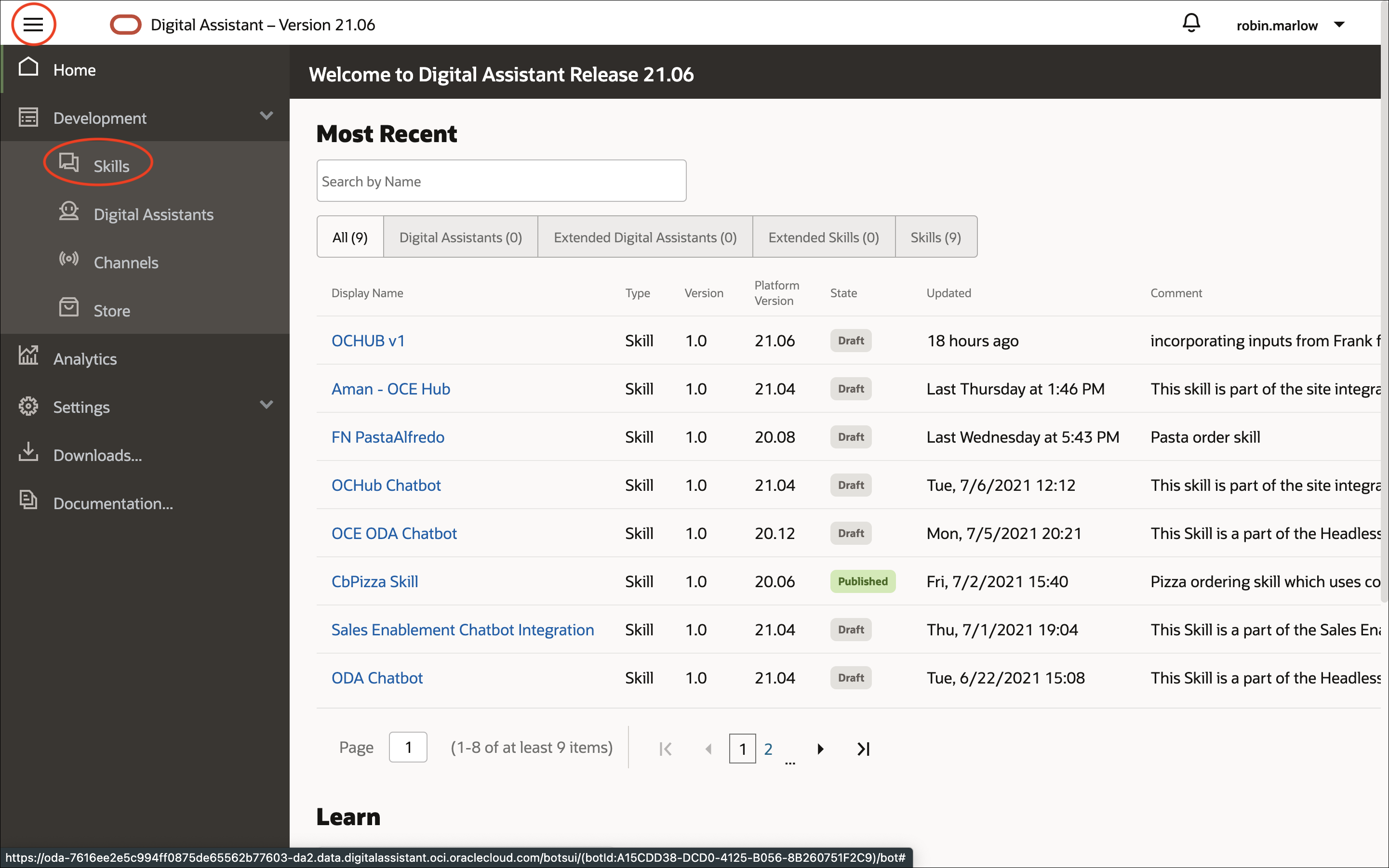The image size is (1389, 868).
Task: Open Documentation from the sidebar
Action: (x=113, y=503)
